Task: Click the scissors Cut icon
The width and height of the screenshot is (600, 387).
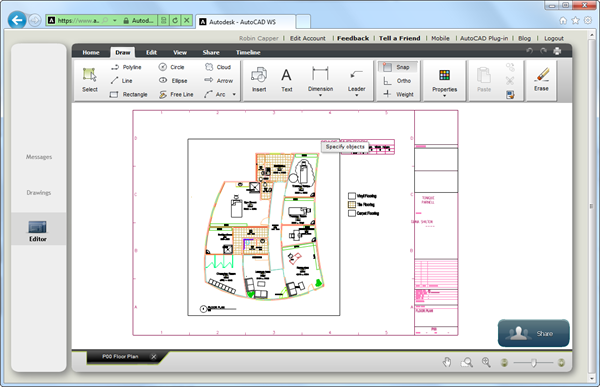Action: 510,81
